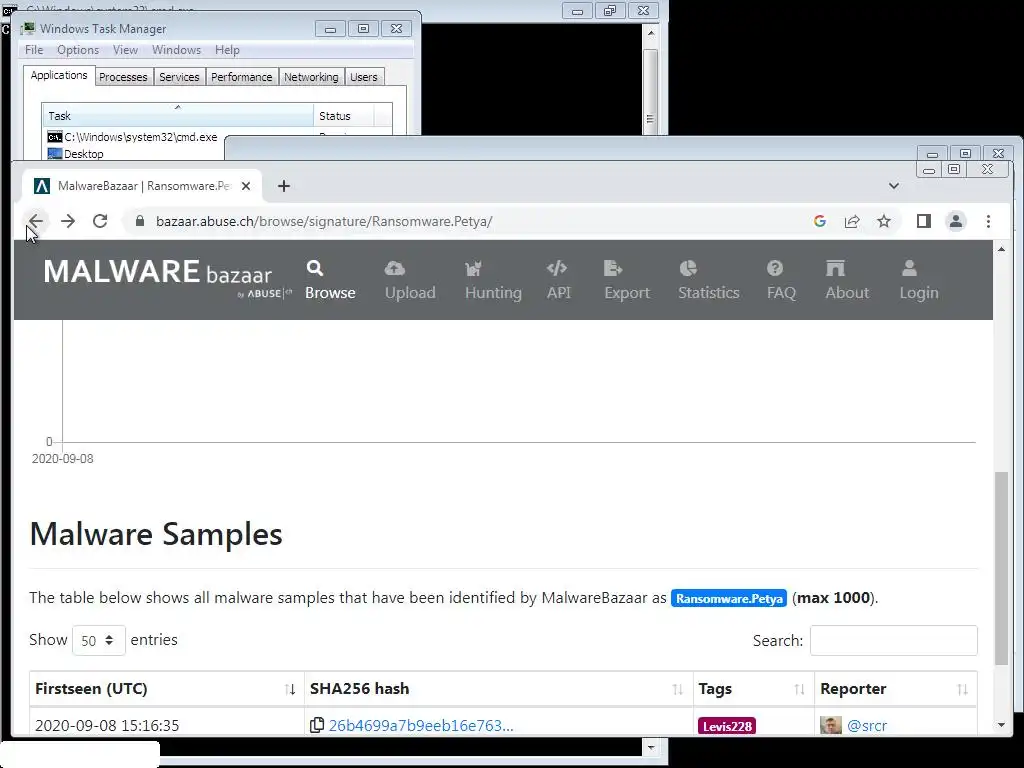1024x768 pixels.
Task: Share this page via share icon
Action: tap(852, 221)
